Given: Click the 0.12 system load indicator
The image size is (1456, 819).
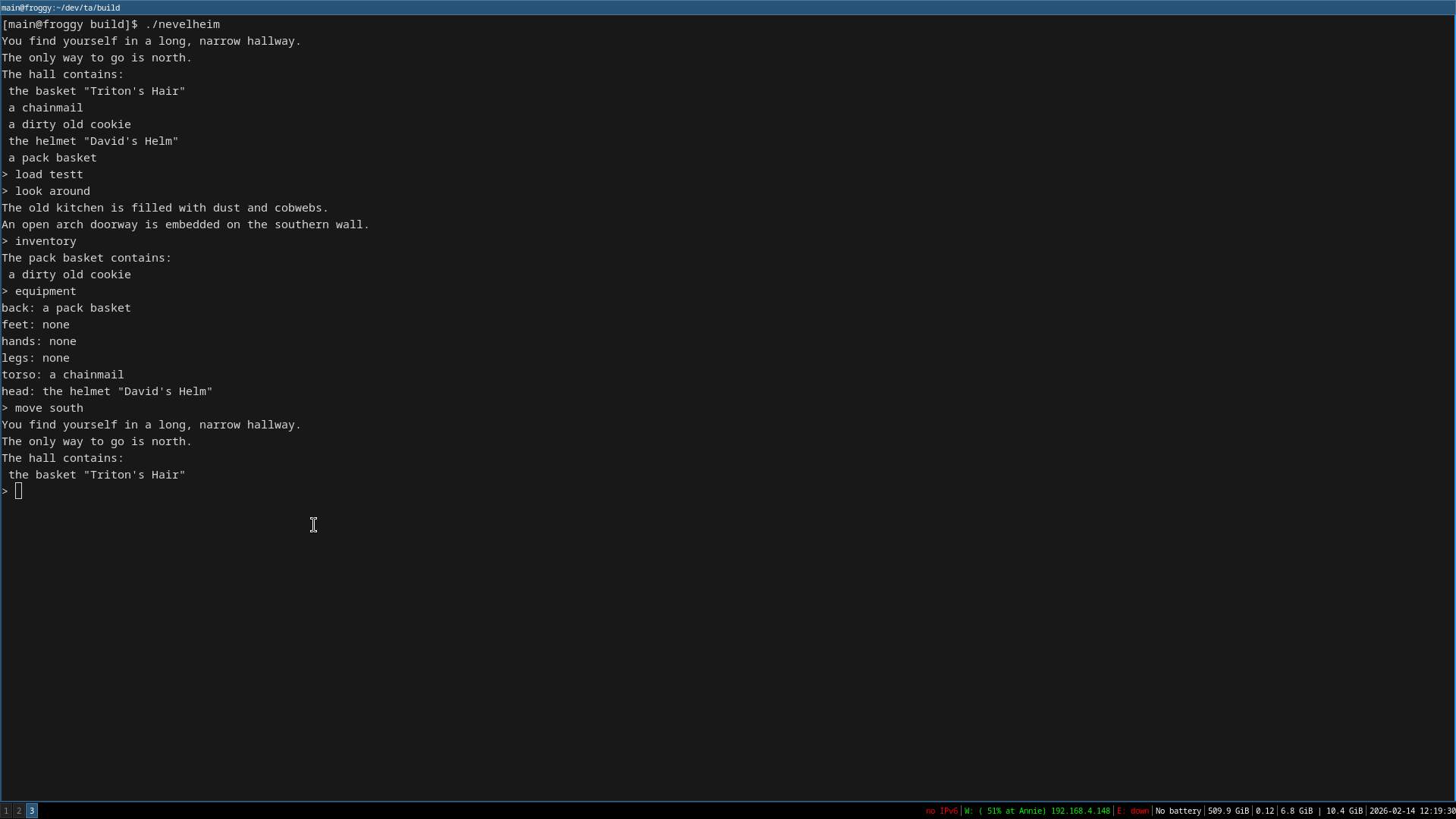Looking at the screenshot, I should point(1264,811).
